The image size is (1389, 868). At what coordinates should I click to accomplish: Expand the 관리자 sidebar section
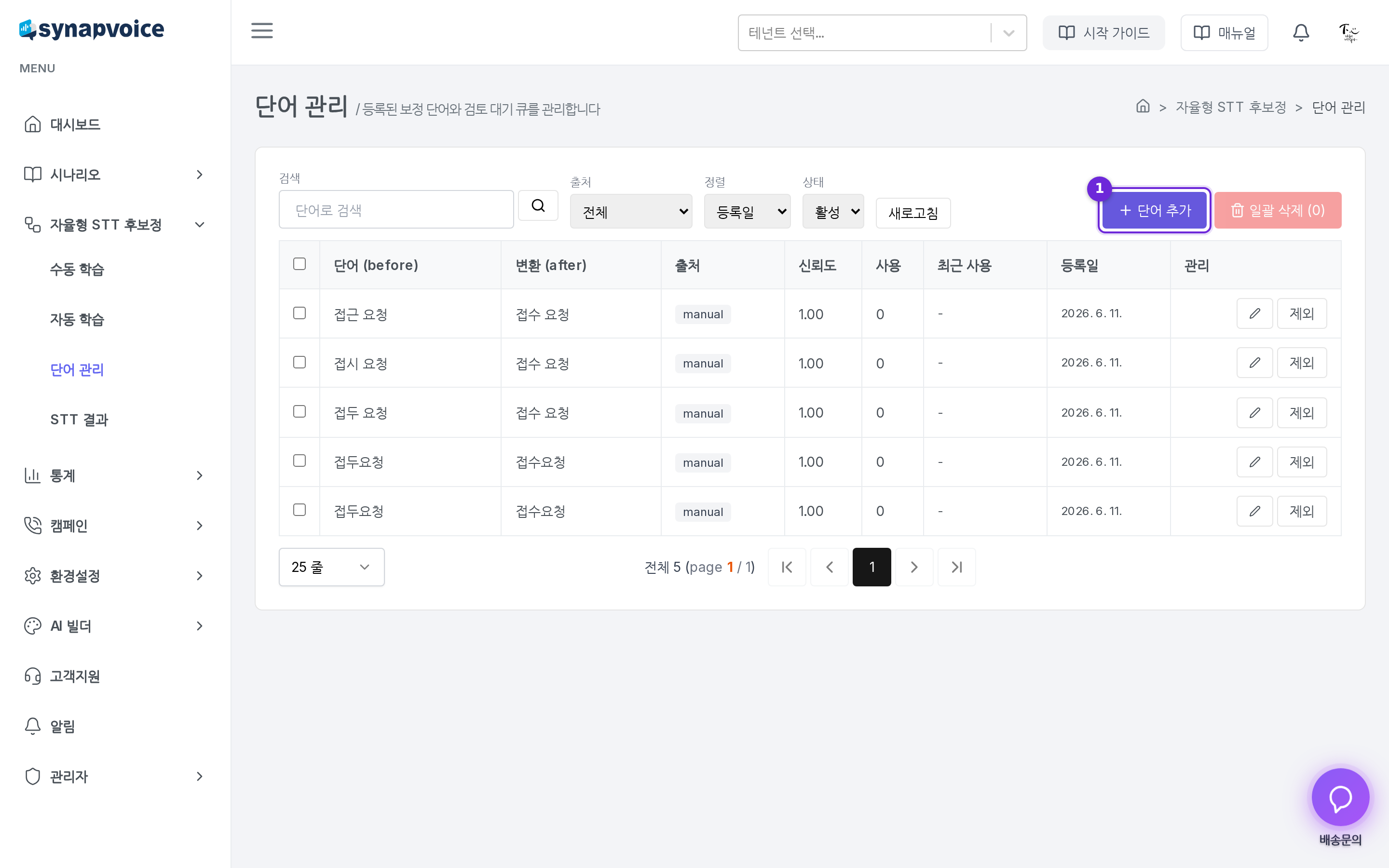[x=115, y=777]
